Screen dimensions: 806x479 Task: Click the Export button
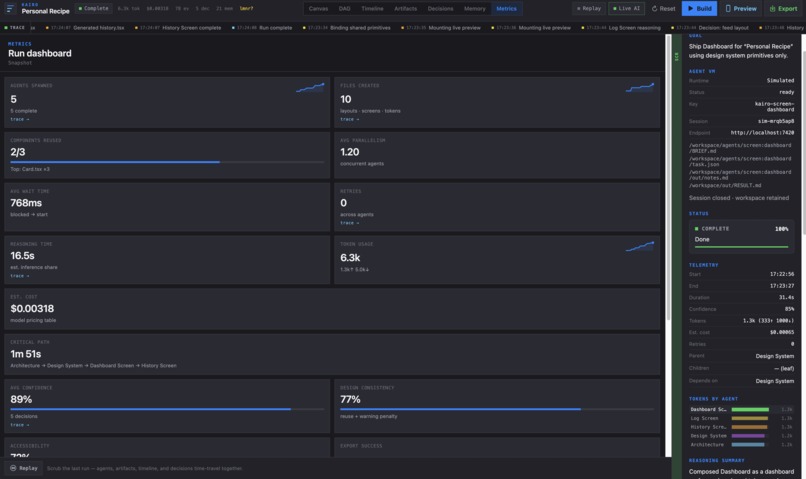coord(783,8)
